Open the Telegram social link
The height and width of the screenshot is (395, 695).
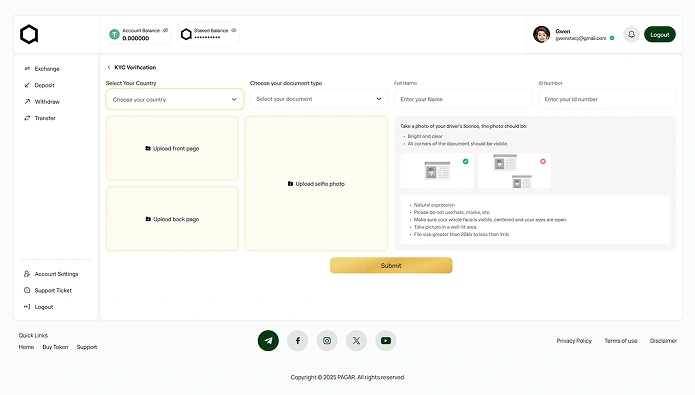[x=268, y=340]
